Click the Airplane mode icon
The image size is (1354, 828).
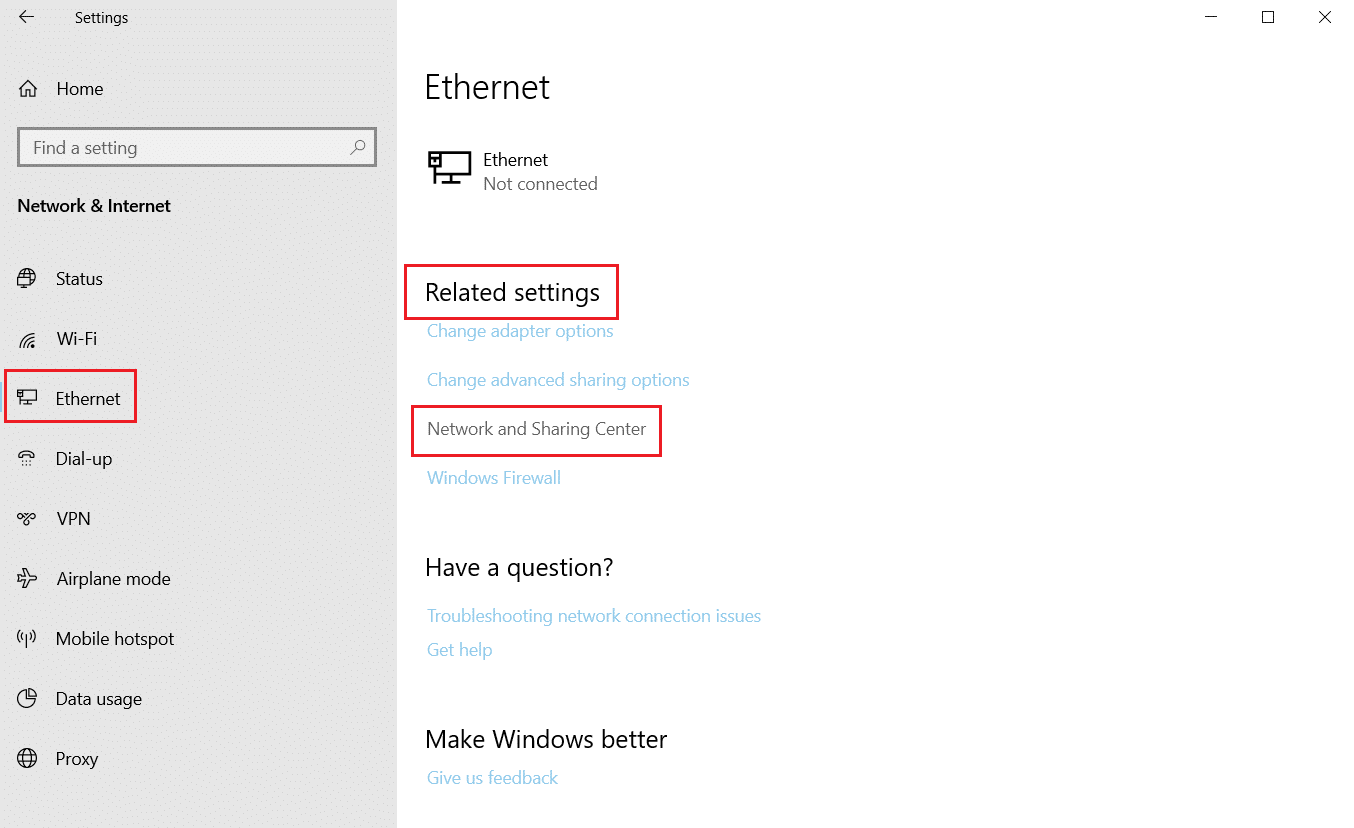click(27, 578)
